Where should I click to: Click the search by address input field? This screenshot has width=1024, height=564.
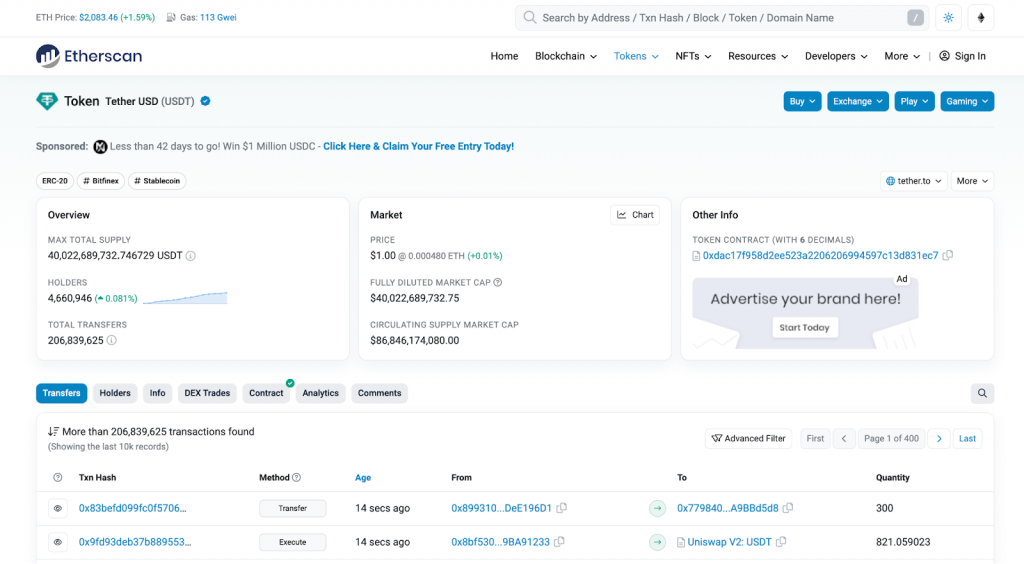point(722,18)
